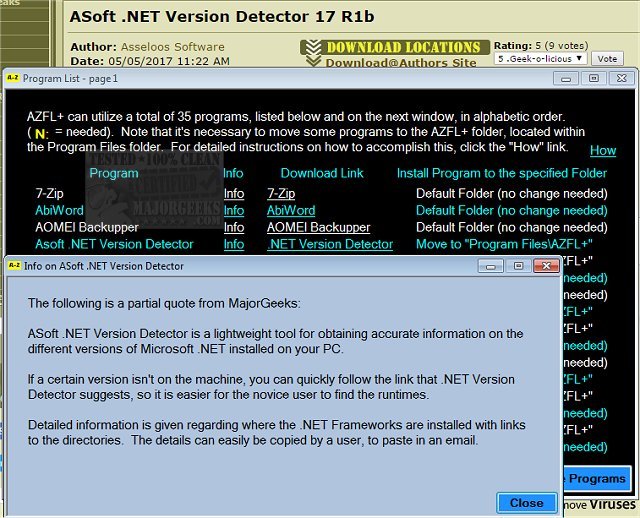The image size is (640, 518).
Task: Follow the .NET Version Detector download link
Action: point(330,244)
